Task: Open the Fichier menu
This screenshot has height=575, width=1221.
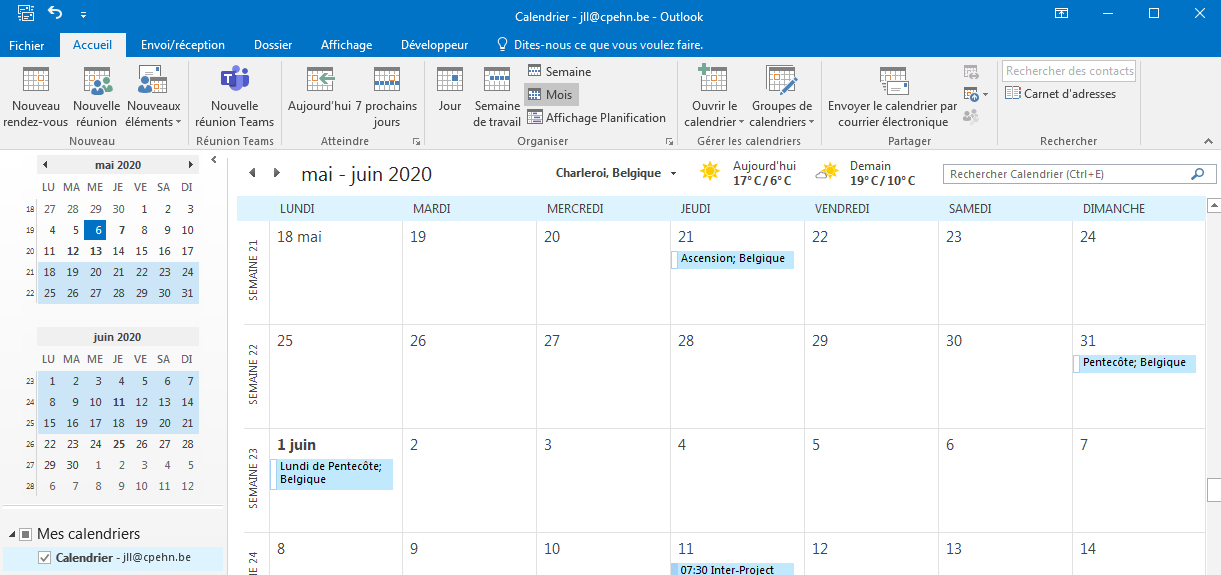Action: [x=26, y=45]
